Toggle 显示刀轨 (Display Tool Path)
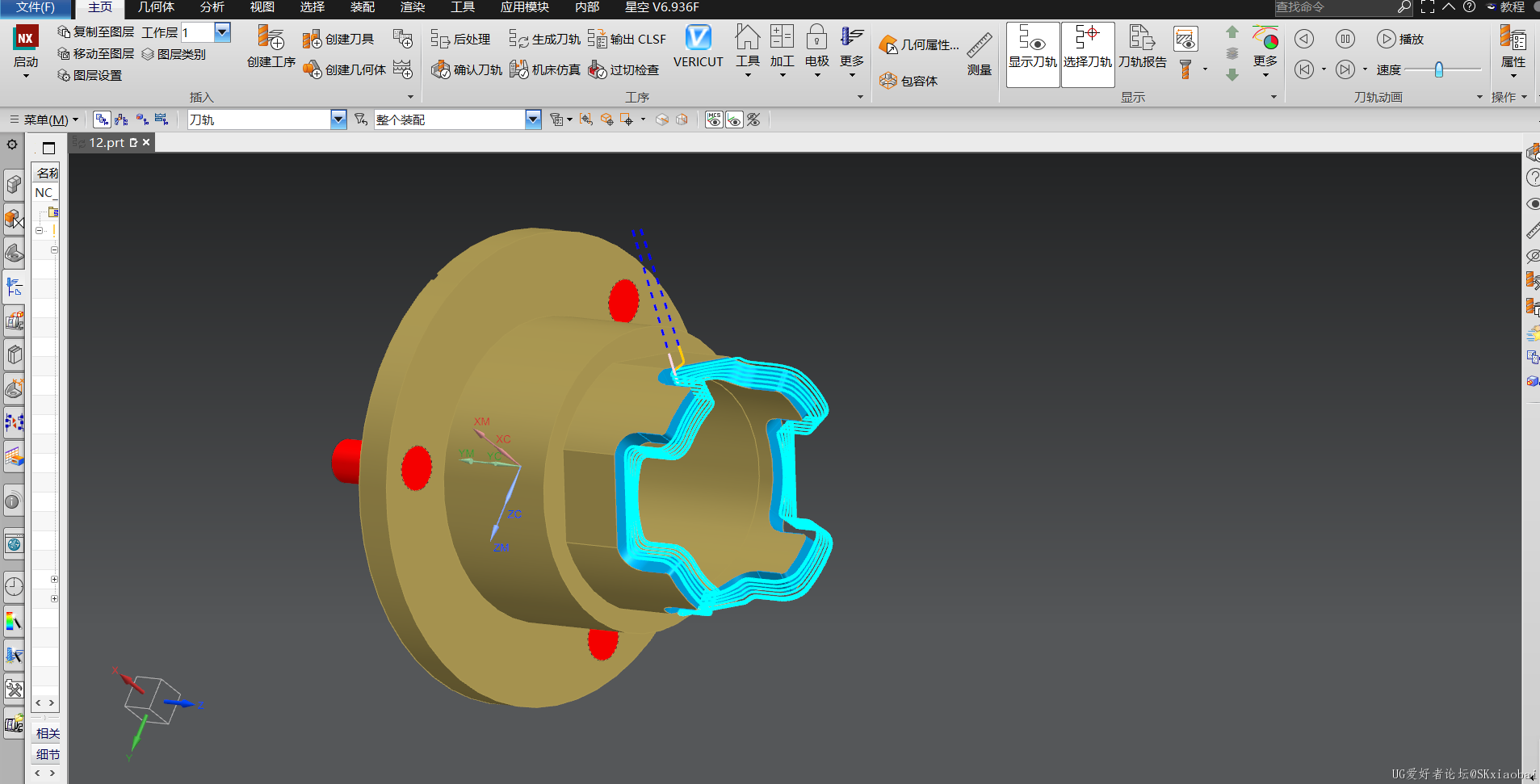 click(x=1032, y=53)
